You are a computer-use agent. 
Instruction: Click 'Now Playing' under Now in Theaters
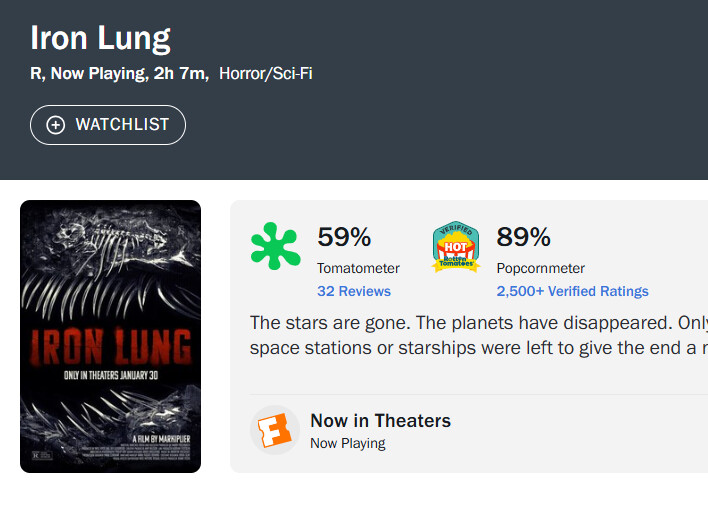[x=347, y=443]
